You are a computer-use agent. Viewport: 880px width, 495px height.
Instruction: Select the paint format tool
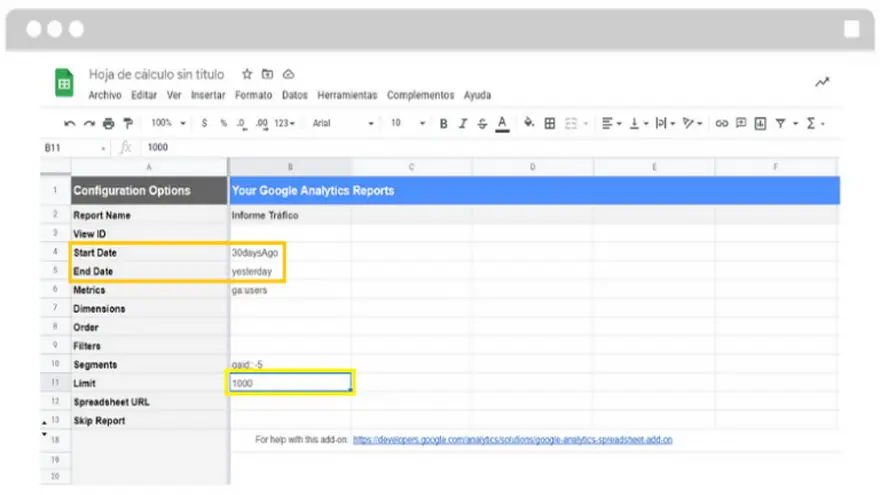point(129,123)
